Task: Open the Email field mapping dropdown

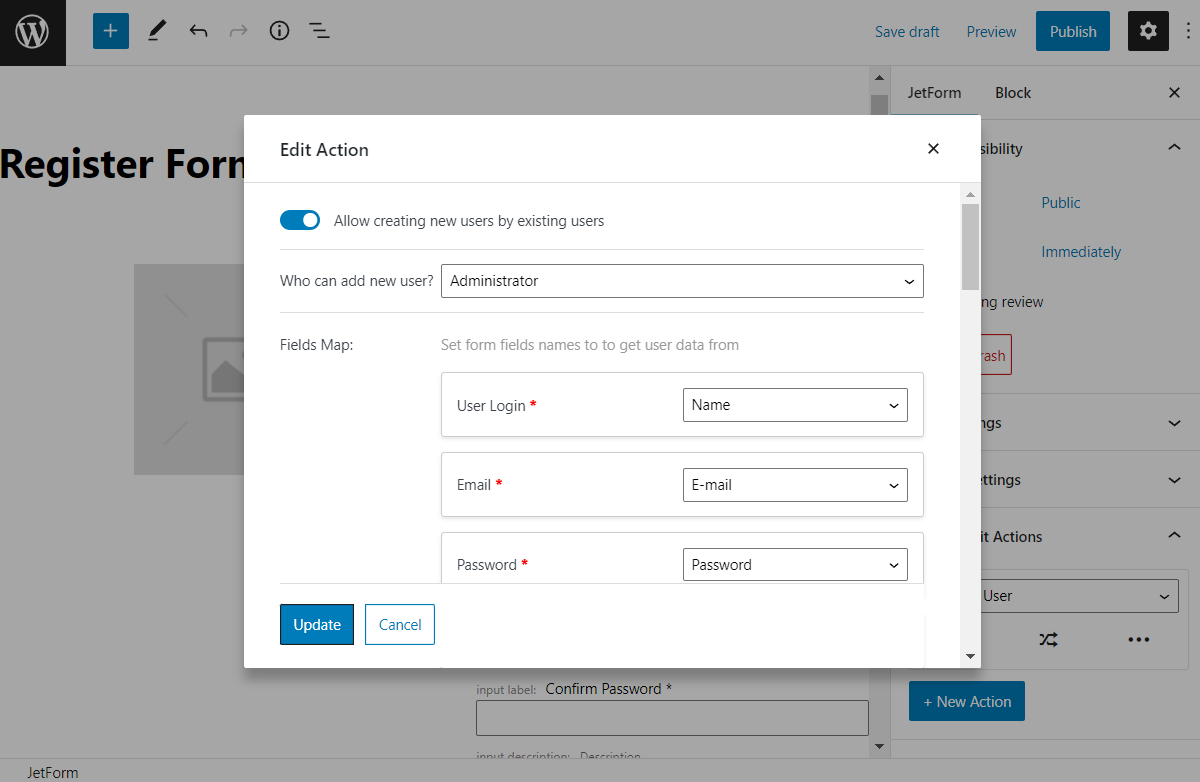Action: coord(795,485)
